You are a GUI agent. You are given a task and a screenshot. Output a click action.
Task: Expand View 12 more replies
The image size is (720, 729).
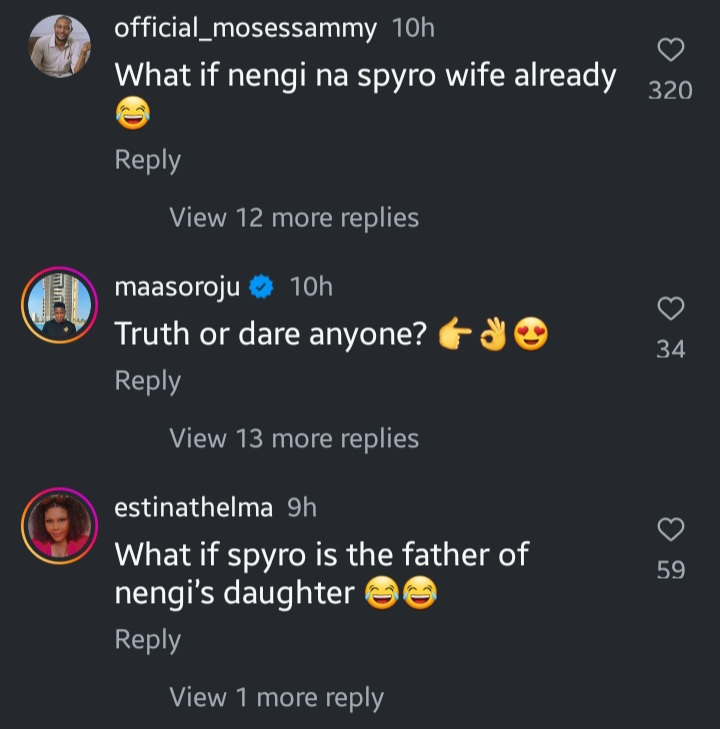294,218
